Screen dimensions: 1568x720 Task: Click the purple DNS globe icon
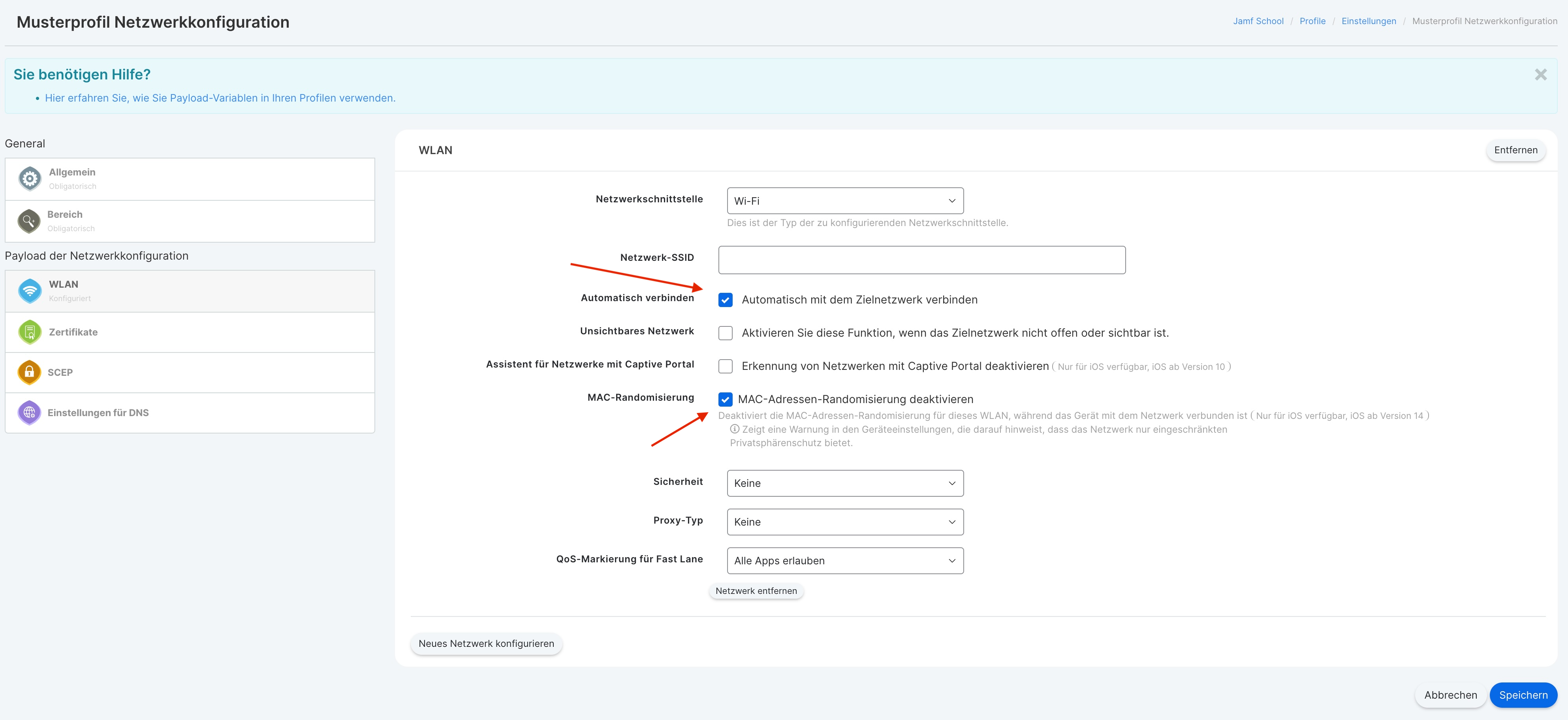[x=28, y=413]
